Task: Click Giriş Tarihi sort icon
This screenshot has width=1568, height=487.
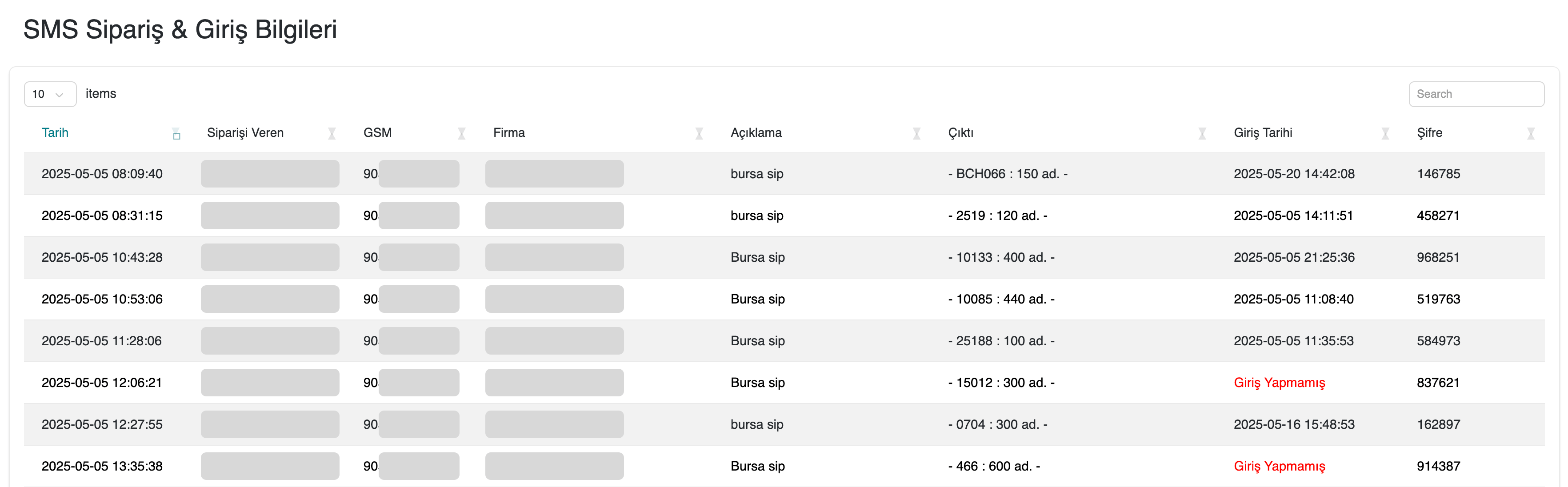Action: (1385, 133)
